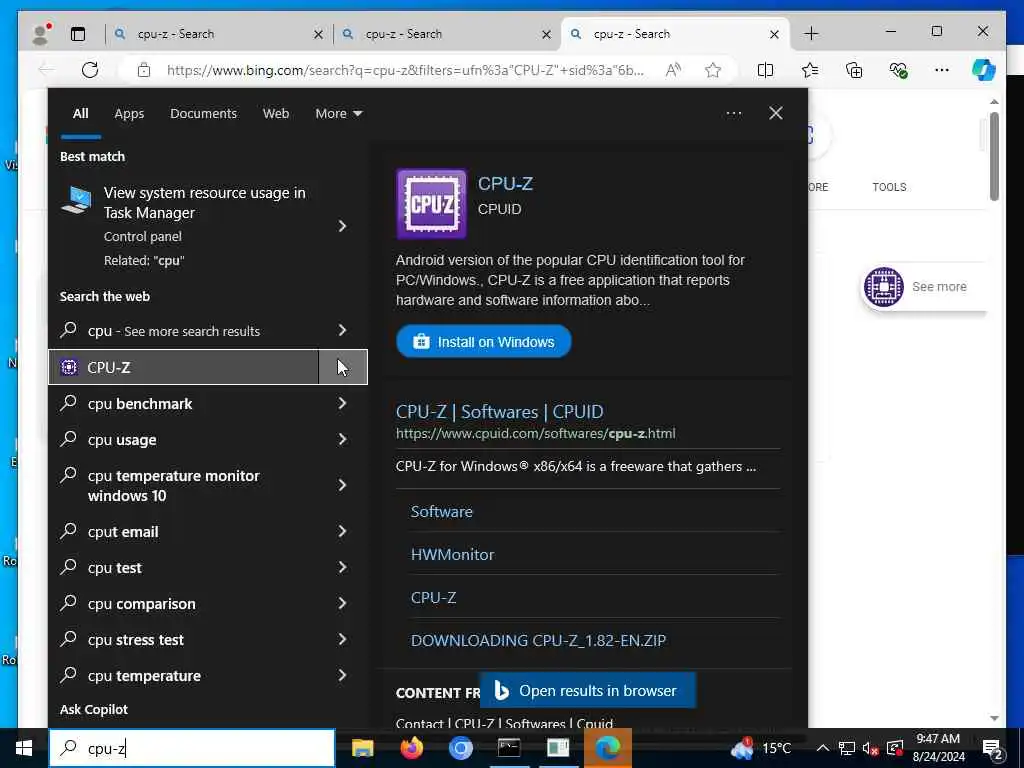Expand the cpu See more search results arrow
The width and height of the screenshot is (1024, 768).
coord(342,330)
